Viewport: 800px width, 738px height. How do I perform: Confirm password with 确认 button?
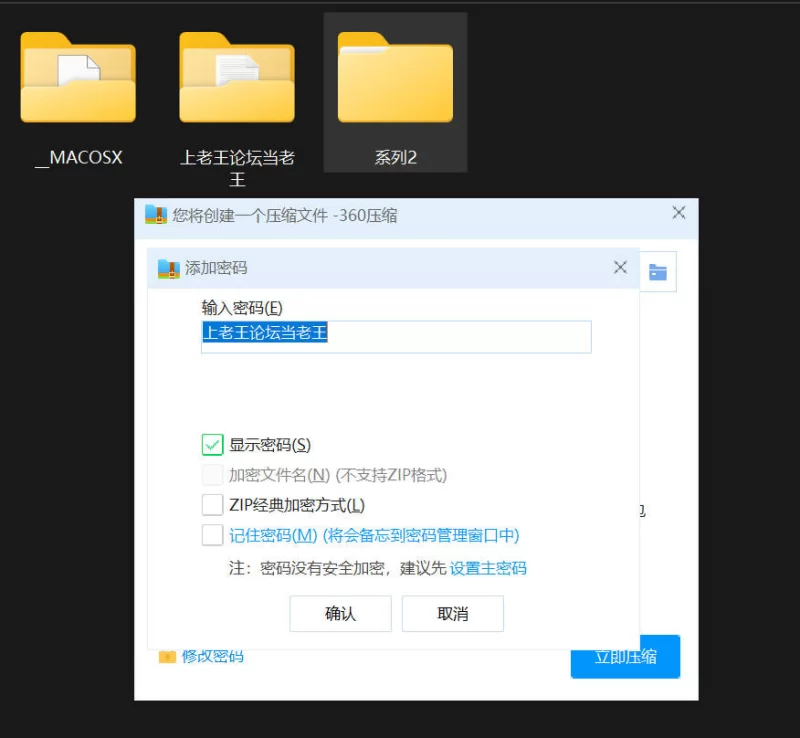pyautogui.click(x=340, y=613)
